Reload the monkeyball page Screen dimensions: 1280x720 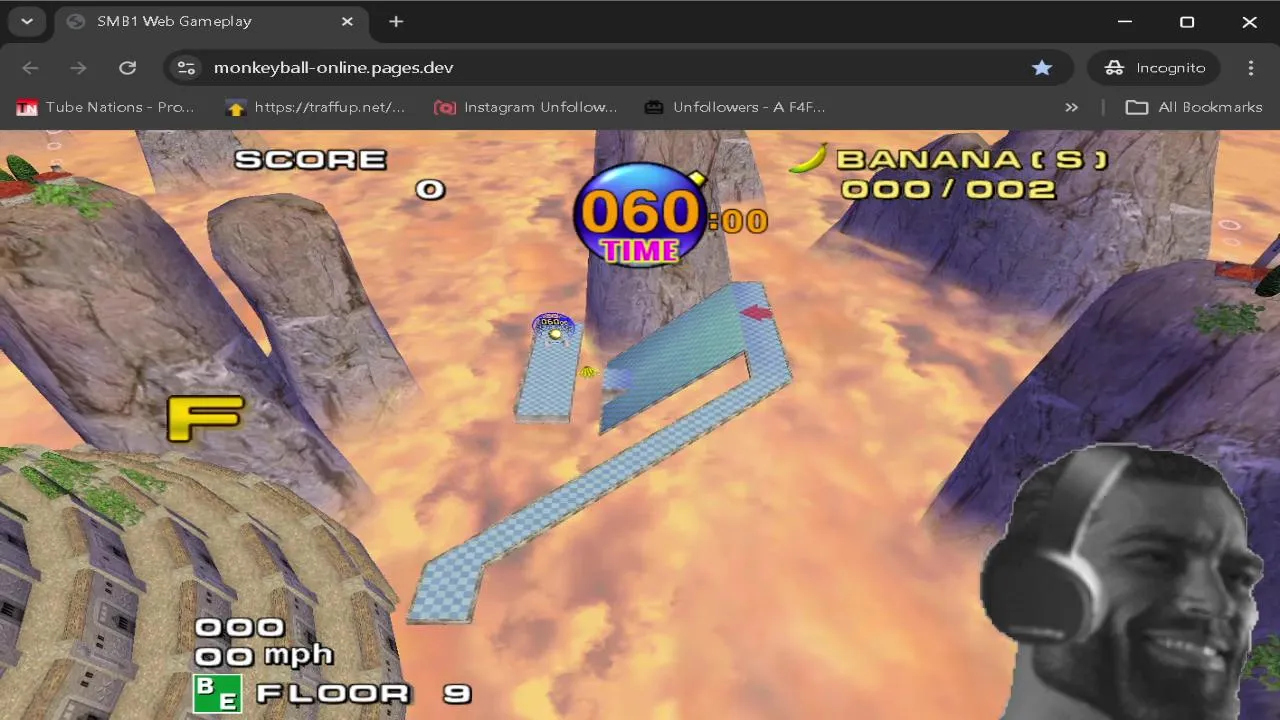pos(127,68)
